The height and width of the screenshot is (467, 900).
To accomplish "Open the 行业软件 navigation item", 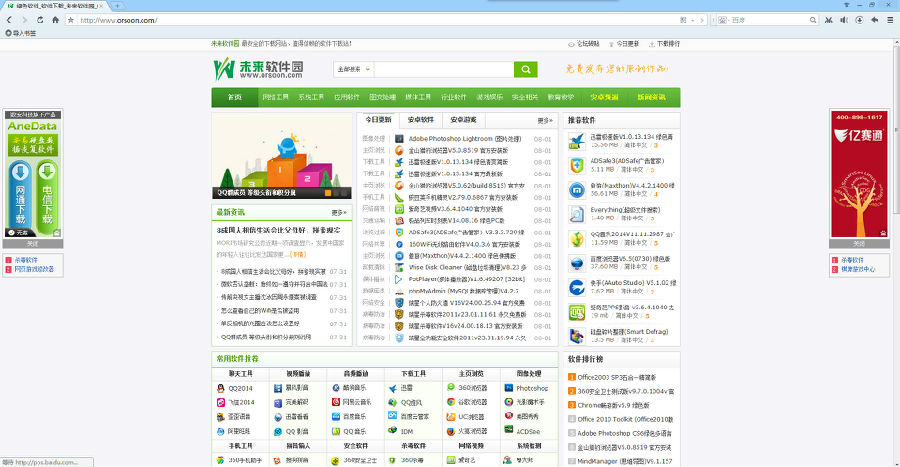I will [453, 98].
